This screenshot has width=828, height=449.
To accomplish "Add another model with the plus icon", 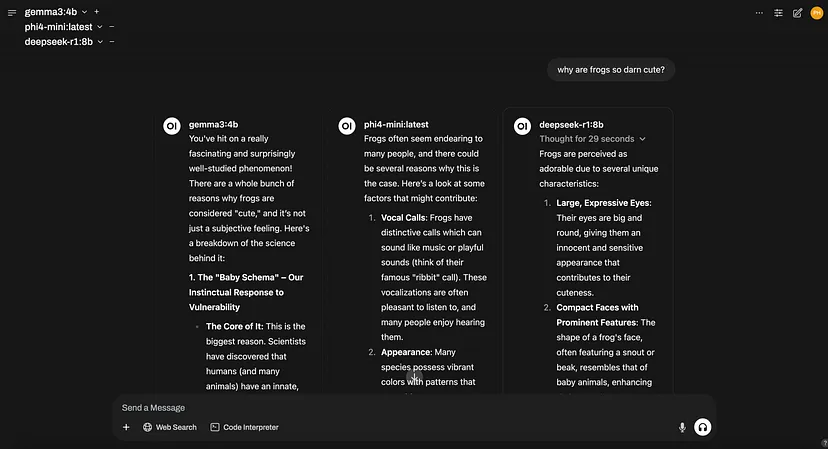I will point(97,12).
